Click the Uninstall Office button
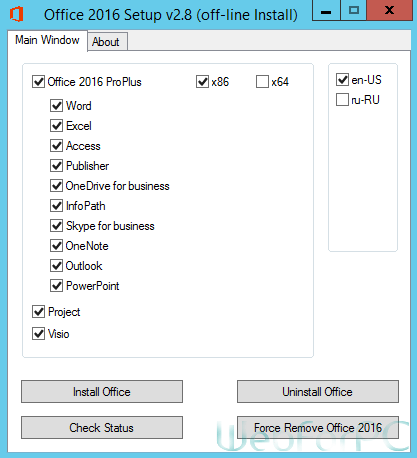Viewport: 417px width, 458px height. click(318, 392)
